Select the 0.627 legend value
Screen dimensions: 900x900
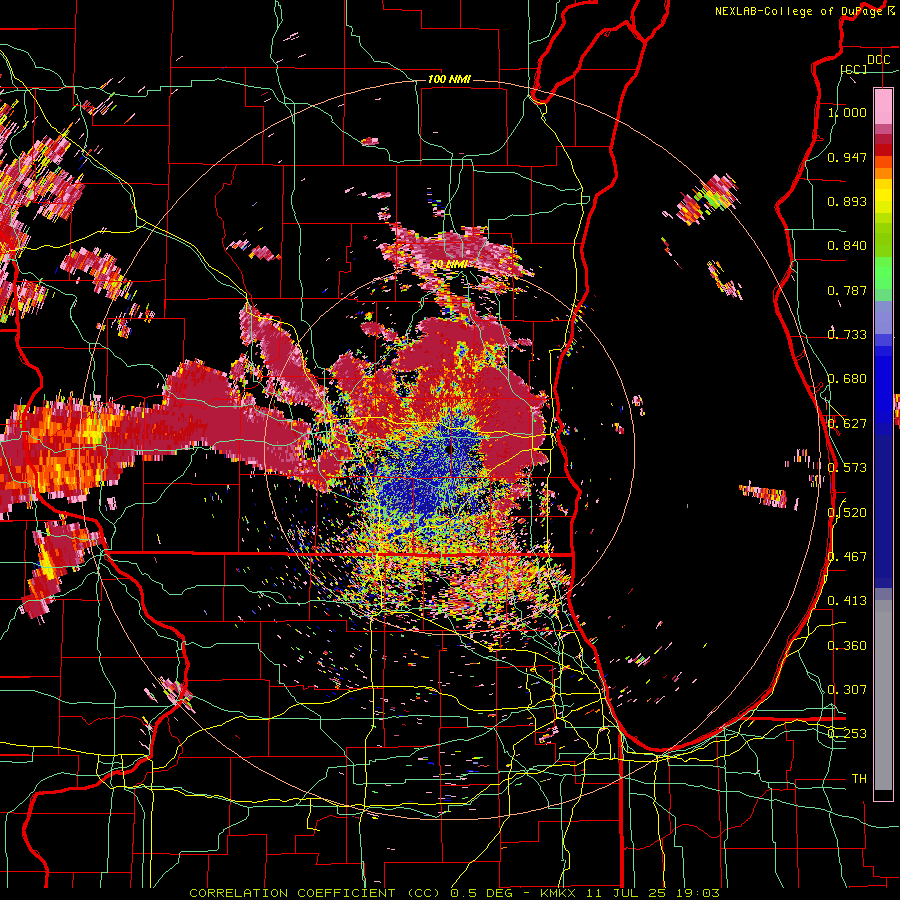[847, 424]
